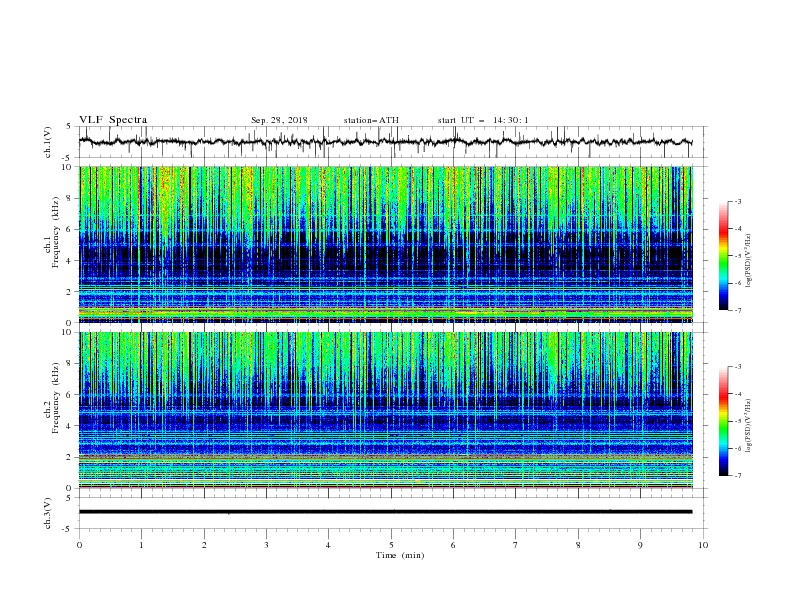
Task: Click the ch.1 voltage waveform trace
Action: pos(385,142)
